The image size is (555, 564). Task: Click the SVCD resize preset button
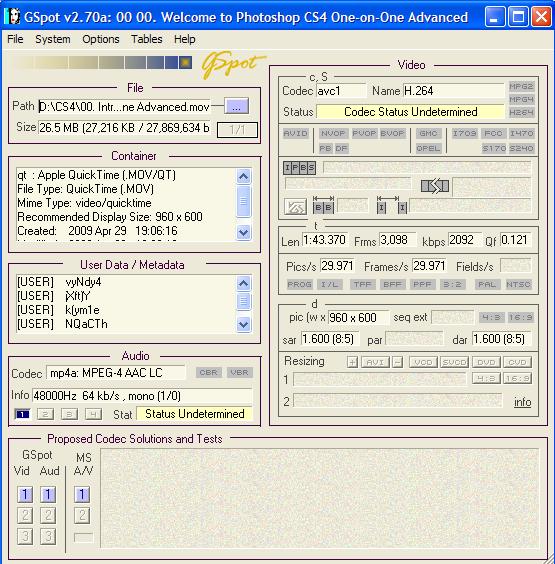(455, 362)
